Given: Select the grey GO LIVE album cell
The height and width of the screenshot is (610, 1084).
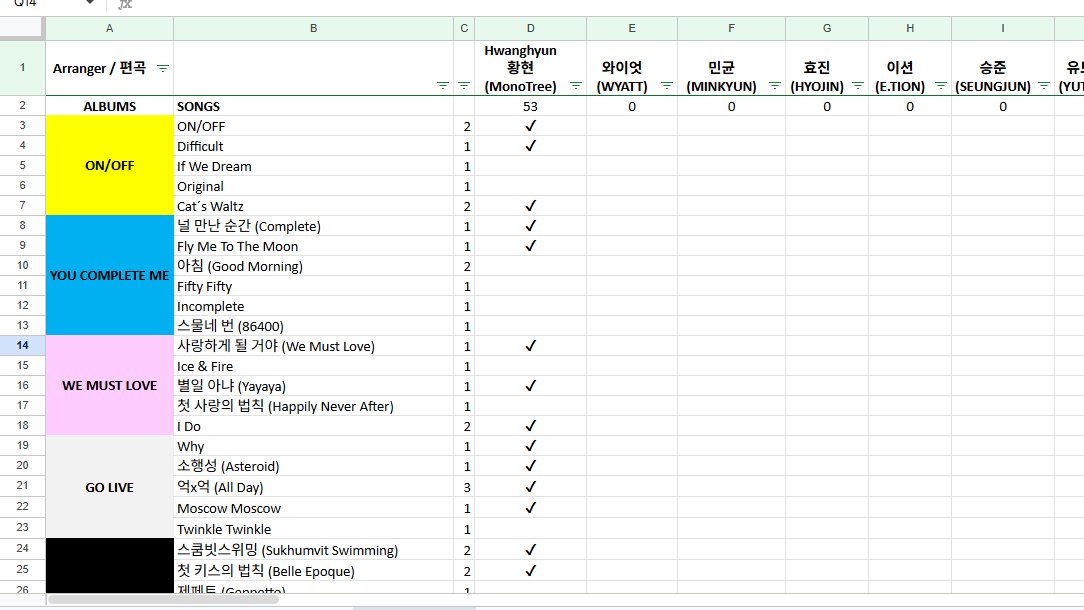Looking at the screenshot, I should (109, 487).
